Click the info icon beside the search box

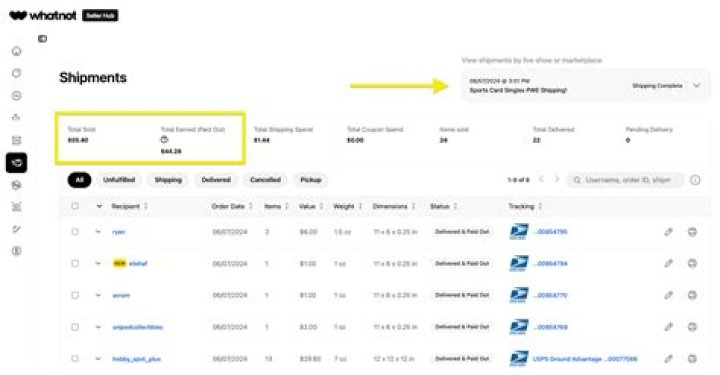695,180
